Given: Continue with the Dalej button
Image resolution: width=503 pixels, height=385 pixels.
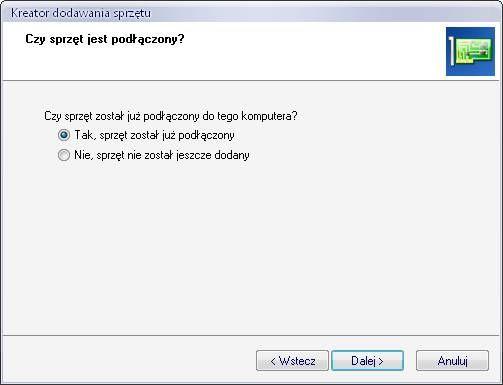Looking at the screenshot, I should [367, 361].
